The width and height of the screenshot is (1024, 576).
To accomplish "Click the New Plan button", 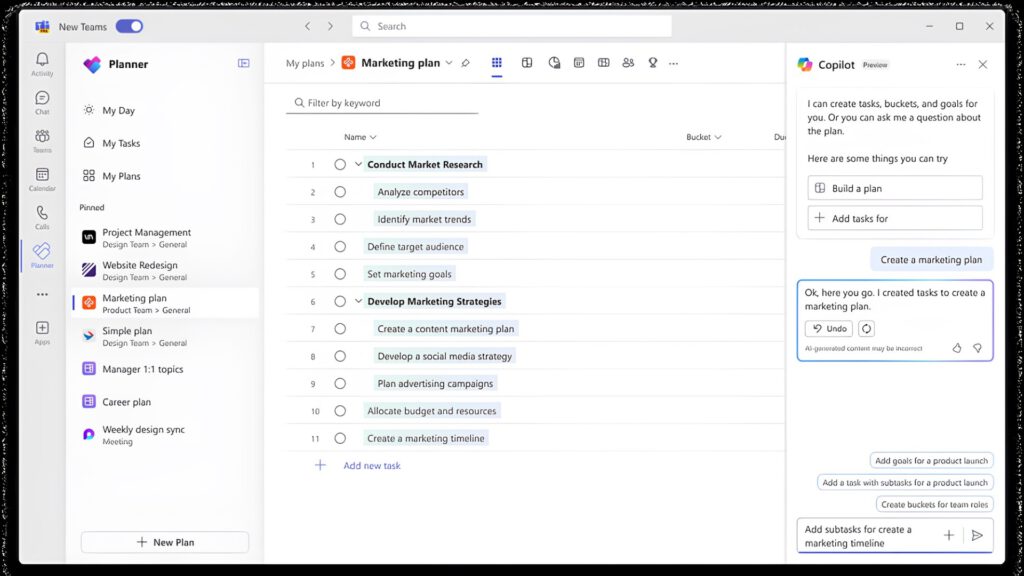I will point(165,542).
